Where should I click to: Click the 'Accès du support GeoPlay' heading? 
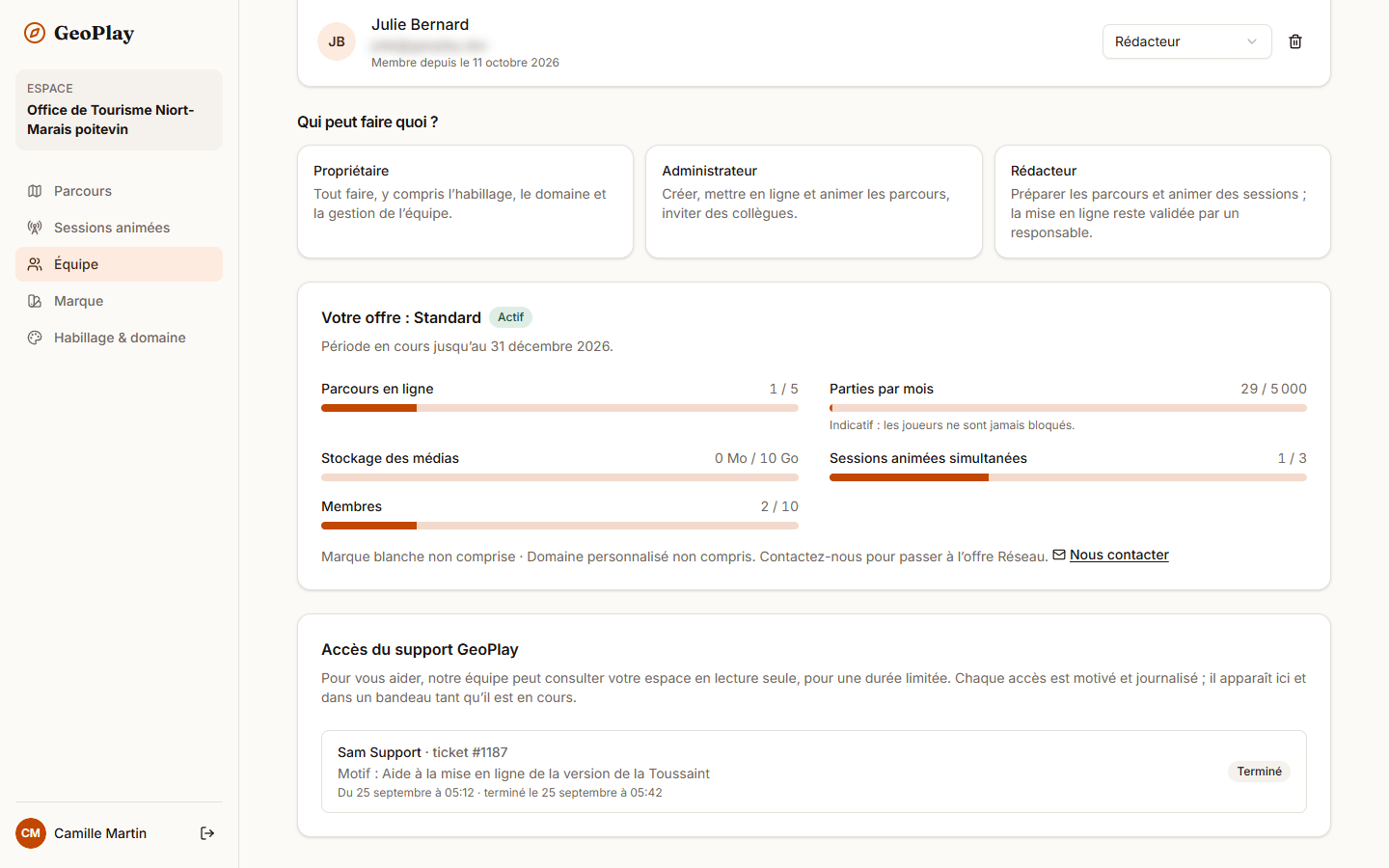pyautogui.click(x=420, y=650)
